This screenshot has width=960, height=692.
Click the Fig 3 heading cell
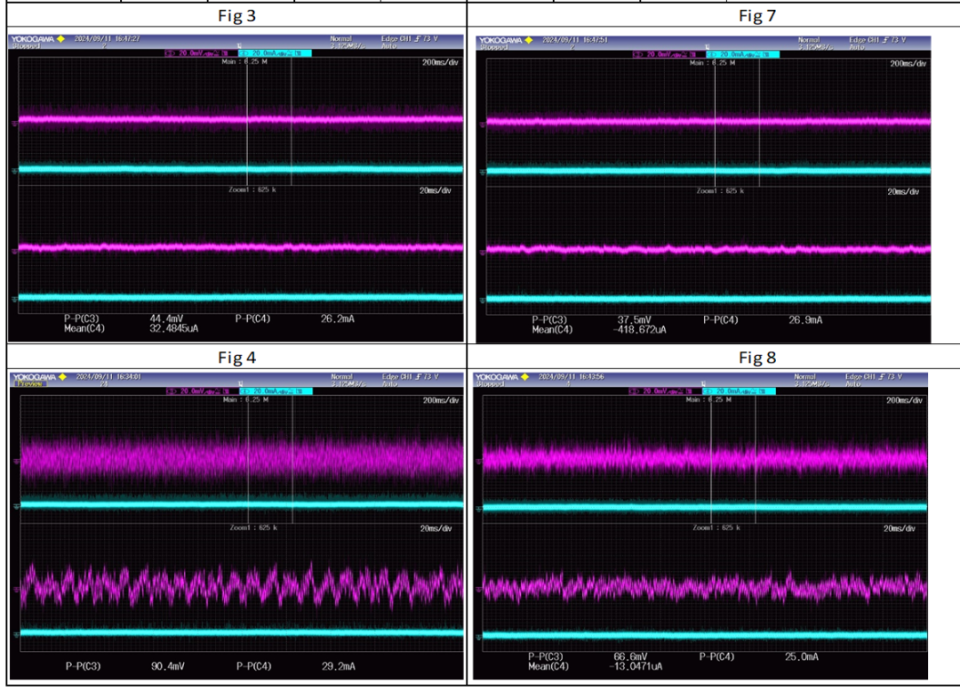click(x=237, y=15)
